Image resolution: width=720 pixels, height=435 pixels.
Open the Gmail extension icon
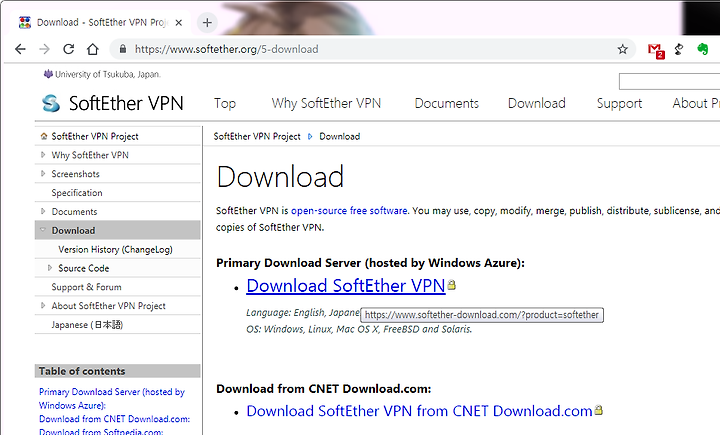point(656,50)
